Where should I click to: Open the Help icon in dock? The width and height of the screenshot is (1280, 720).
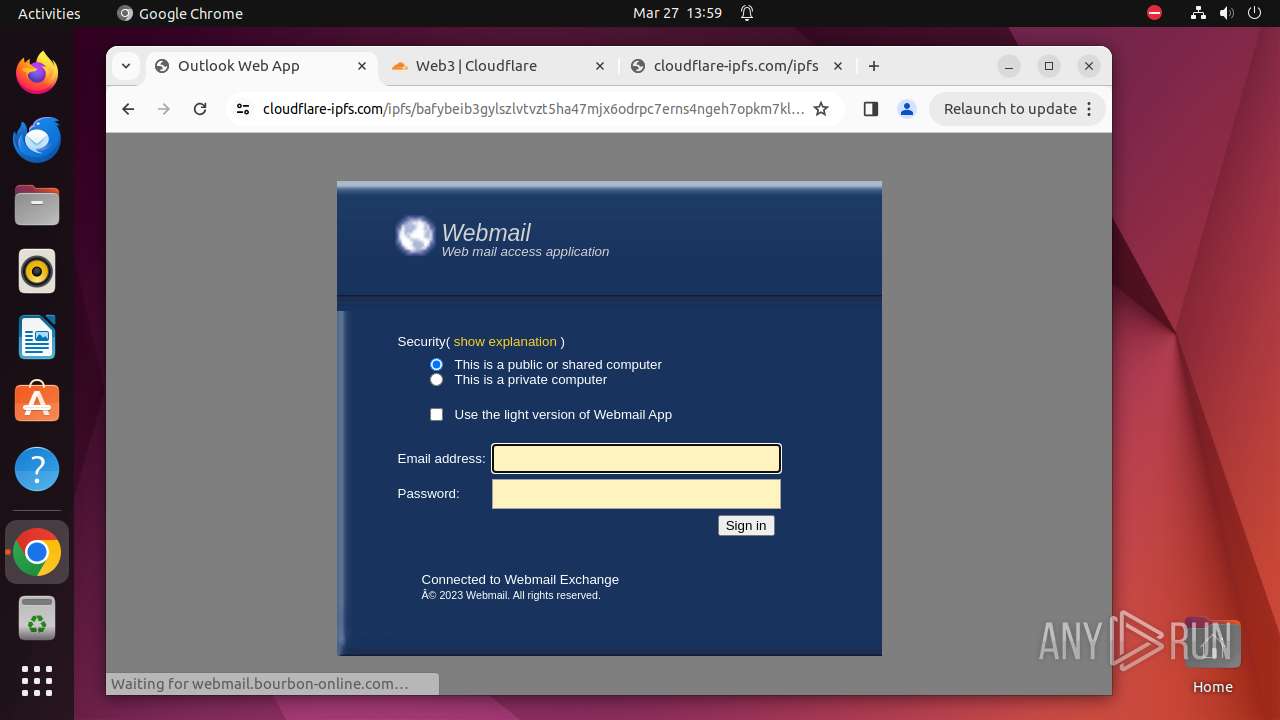[x=37, y=469]
